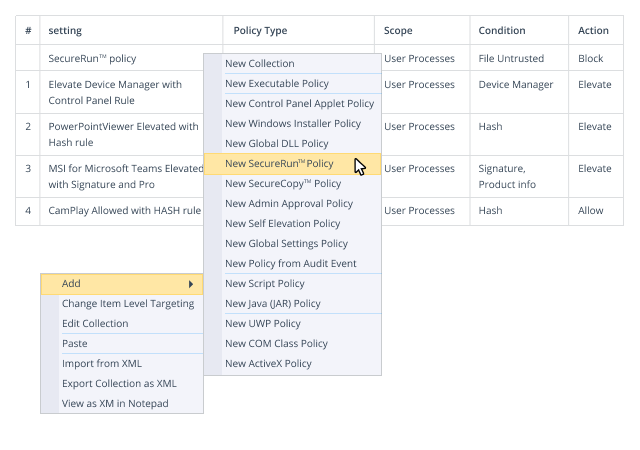
Task: Choose New Java (JAR) Policy
Action: (x=273, y=304)
